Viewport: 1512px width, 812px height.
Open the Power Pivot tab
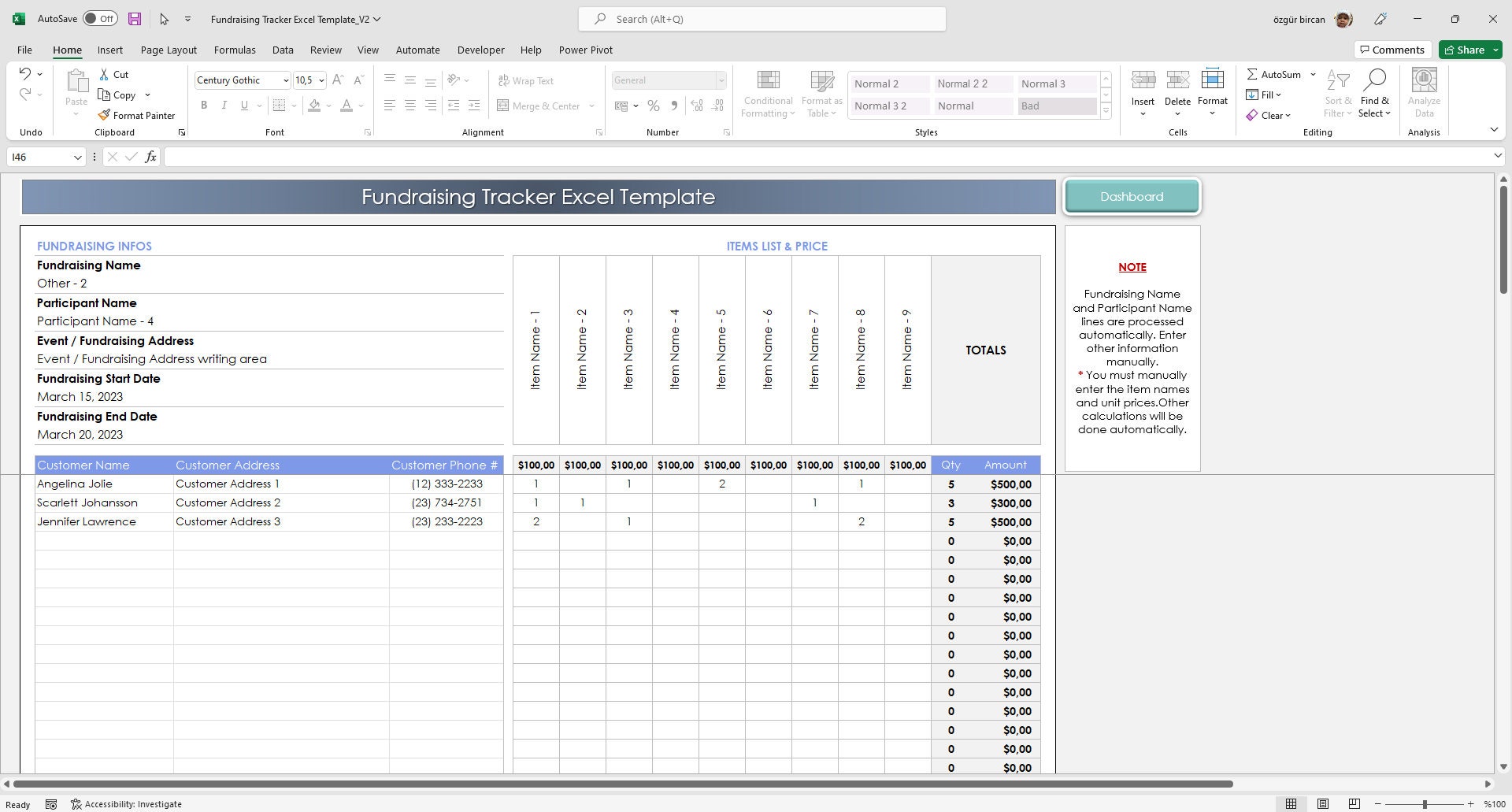tap(584, 50)
